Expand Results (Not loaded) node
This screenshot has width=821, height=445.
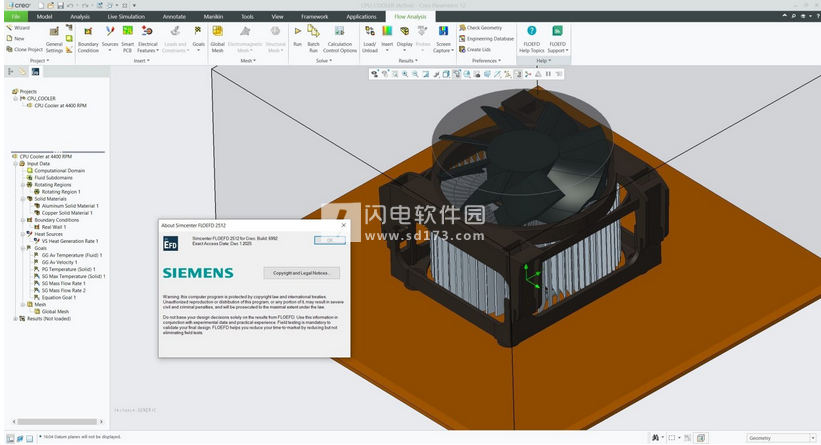coord(14,318)
